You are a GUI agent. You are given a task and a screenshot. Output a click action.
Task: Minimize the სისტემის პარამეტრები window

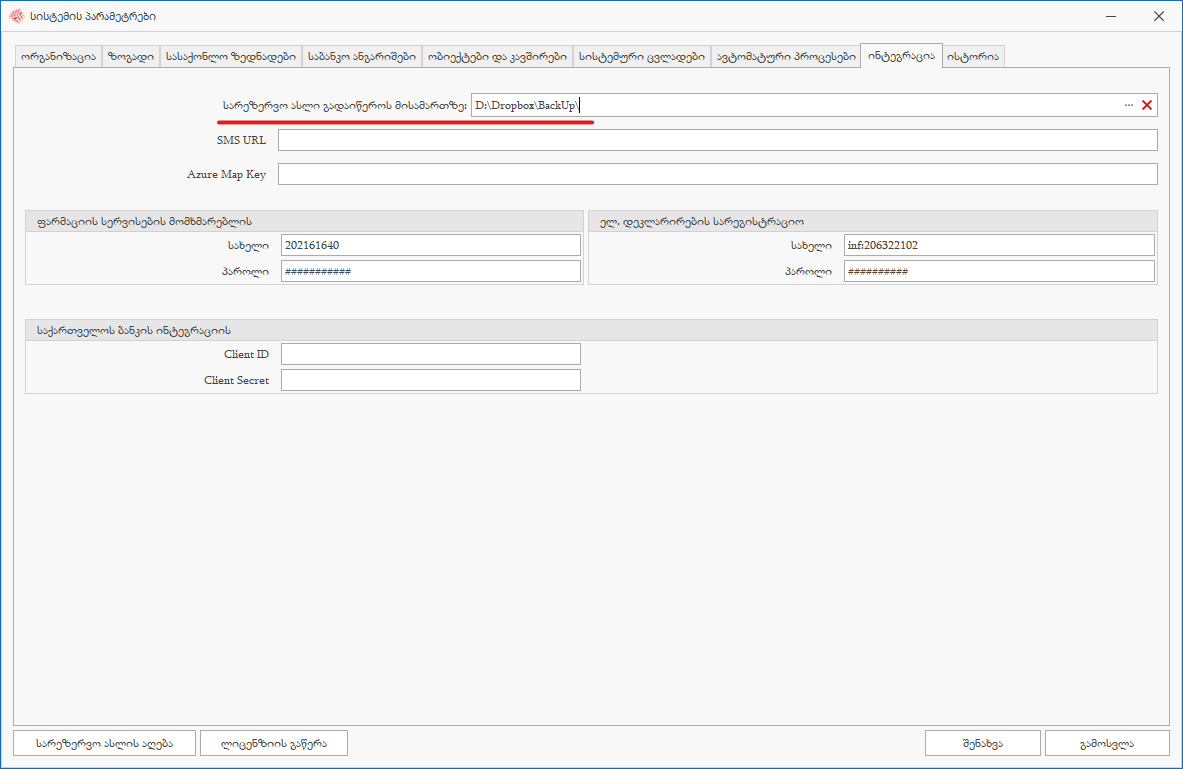[1111, 16]
